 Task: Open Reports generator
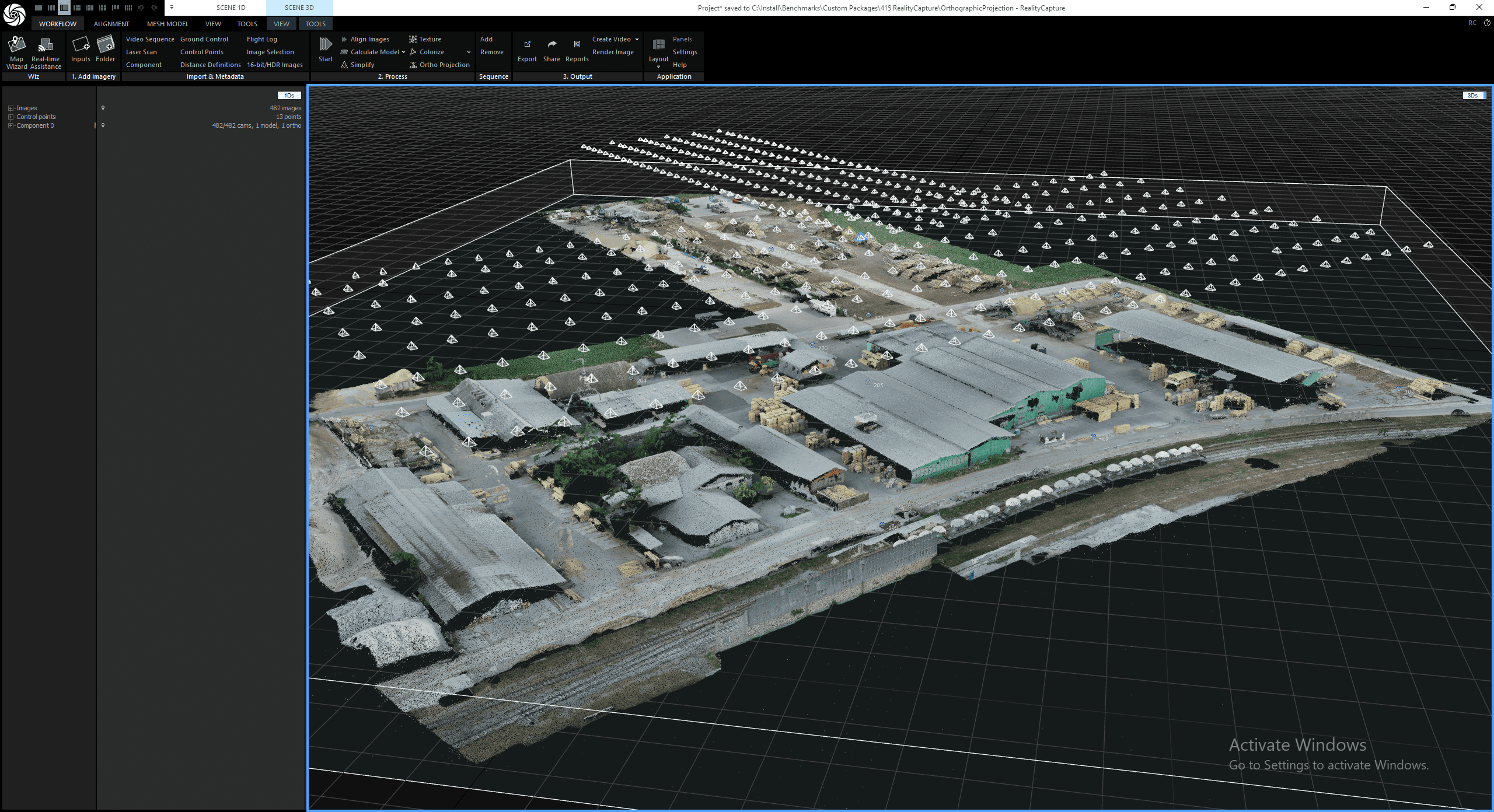tap(577, 50)
